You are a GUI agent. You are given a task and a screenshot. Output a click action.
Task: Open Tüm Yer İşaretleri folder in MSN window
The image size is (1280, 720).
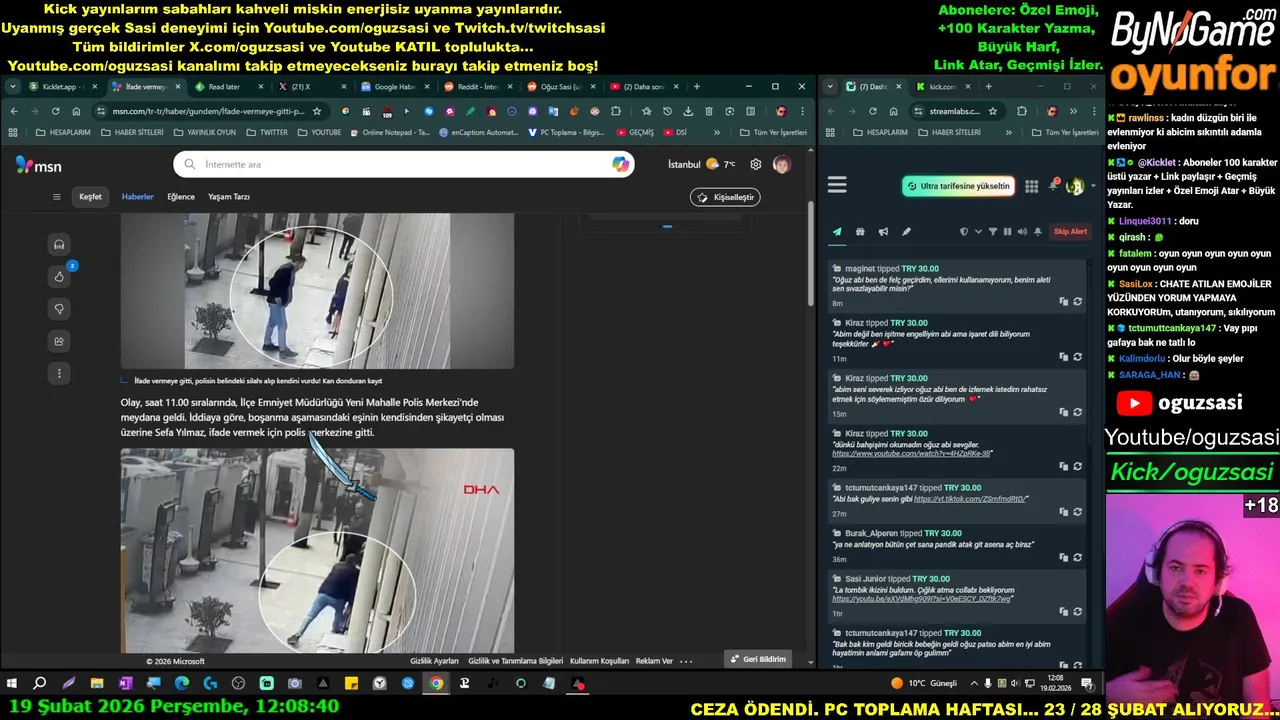773,132
